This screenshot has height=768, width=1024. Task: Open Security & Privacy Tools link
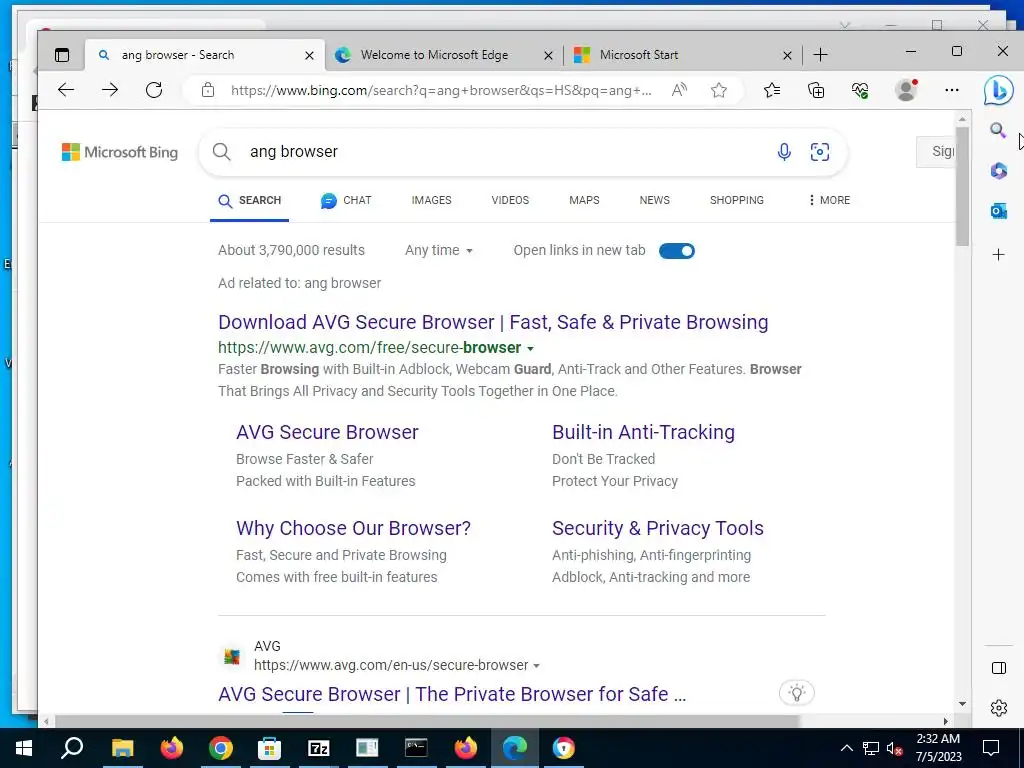pos(658,528)
